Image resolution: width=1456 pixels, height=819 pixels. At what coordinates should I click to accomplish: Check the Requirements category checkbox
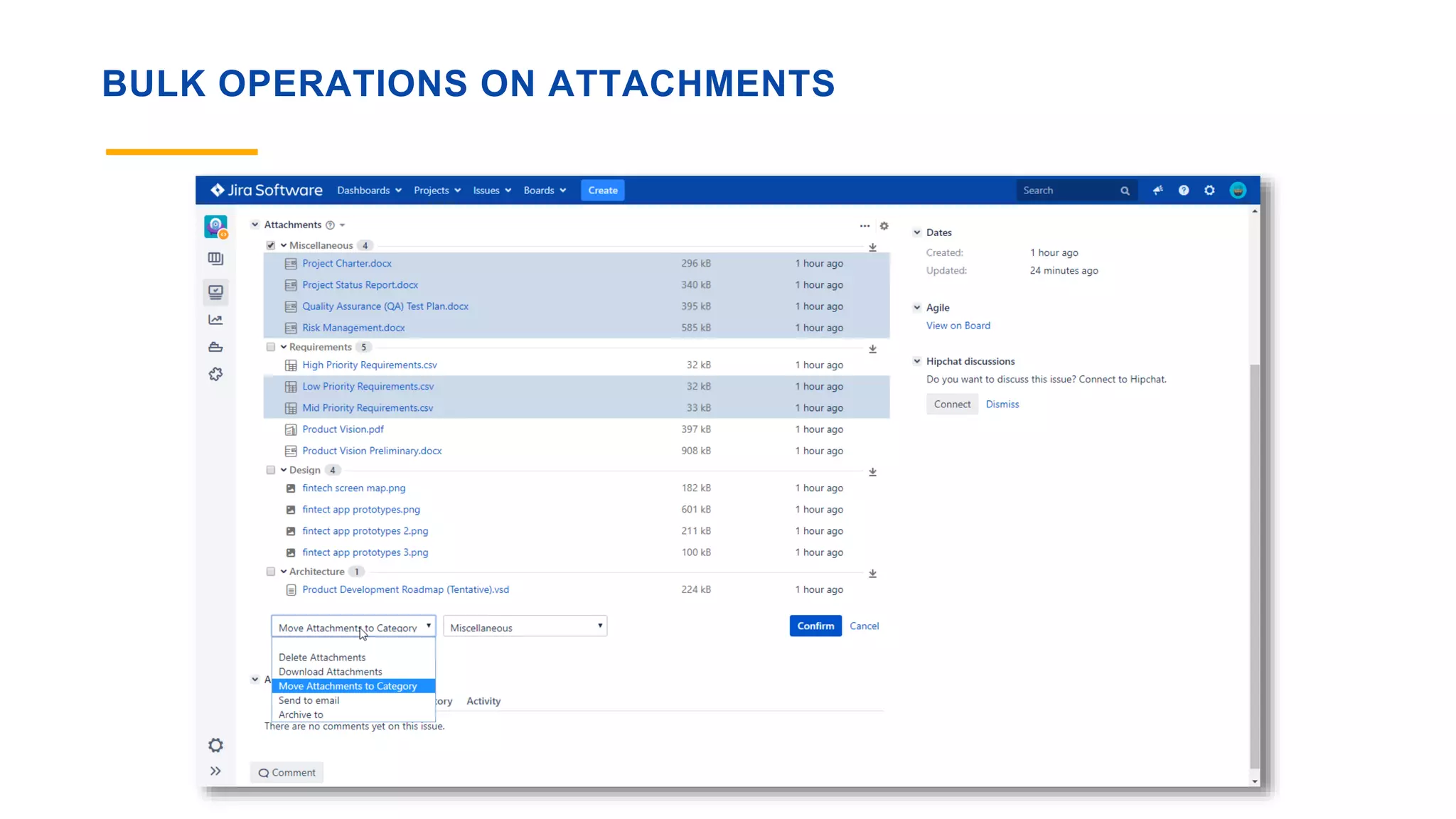pyautogui.click(x=271, y=347)
